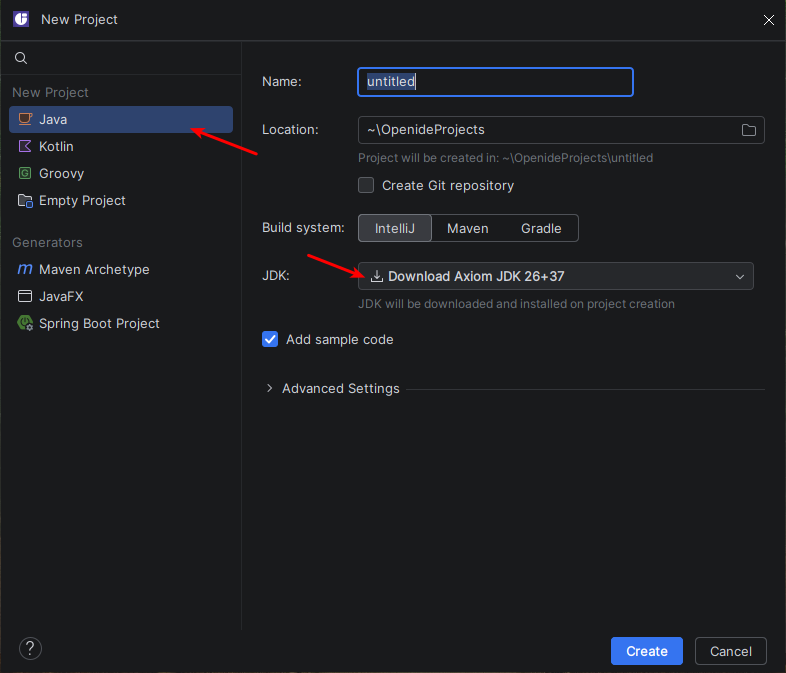Open Maven Archetype generator

tap(121, 270)
